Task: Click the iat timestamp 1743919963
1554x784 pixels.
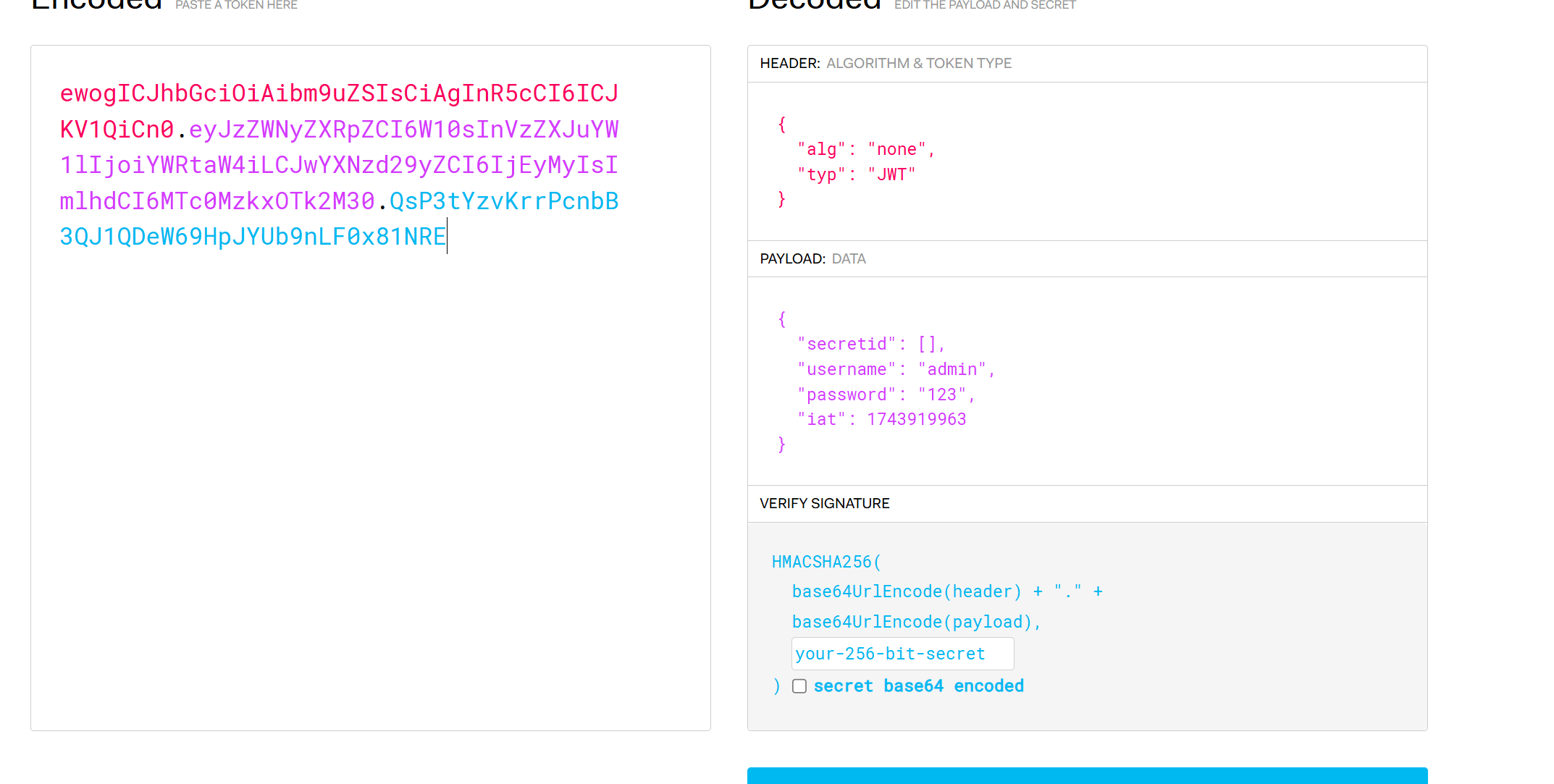Action: (916, 420)
